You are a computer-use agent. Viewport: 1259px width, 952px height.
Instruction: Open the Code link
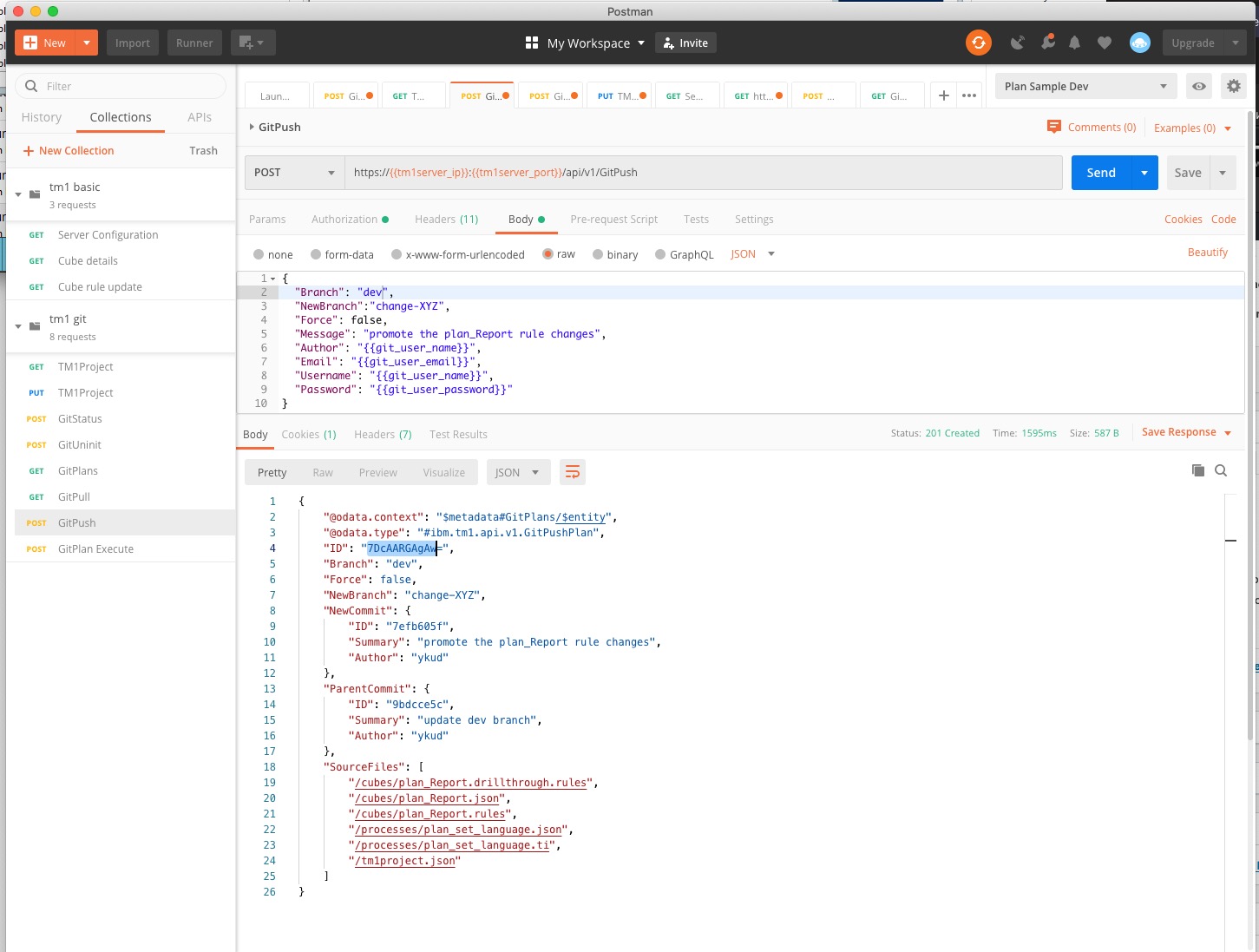point(1223,220)
